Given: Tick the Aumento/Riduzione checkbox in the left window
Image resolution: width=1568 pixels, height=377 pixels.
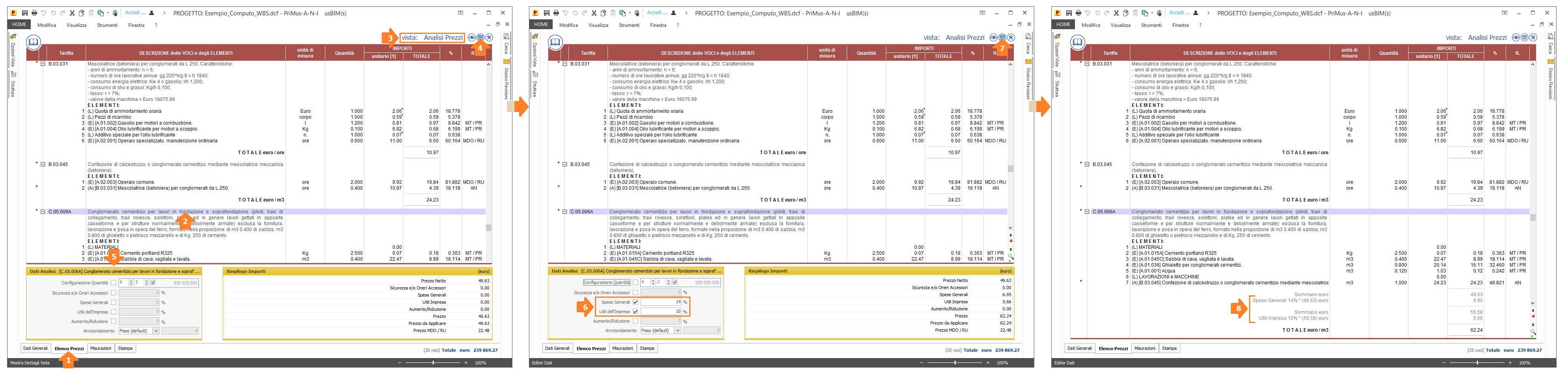Looking at the screenshot, I should [x=113, y=322].
